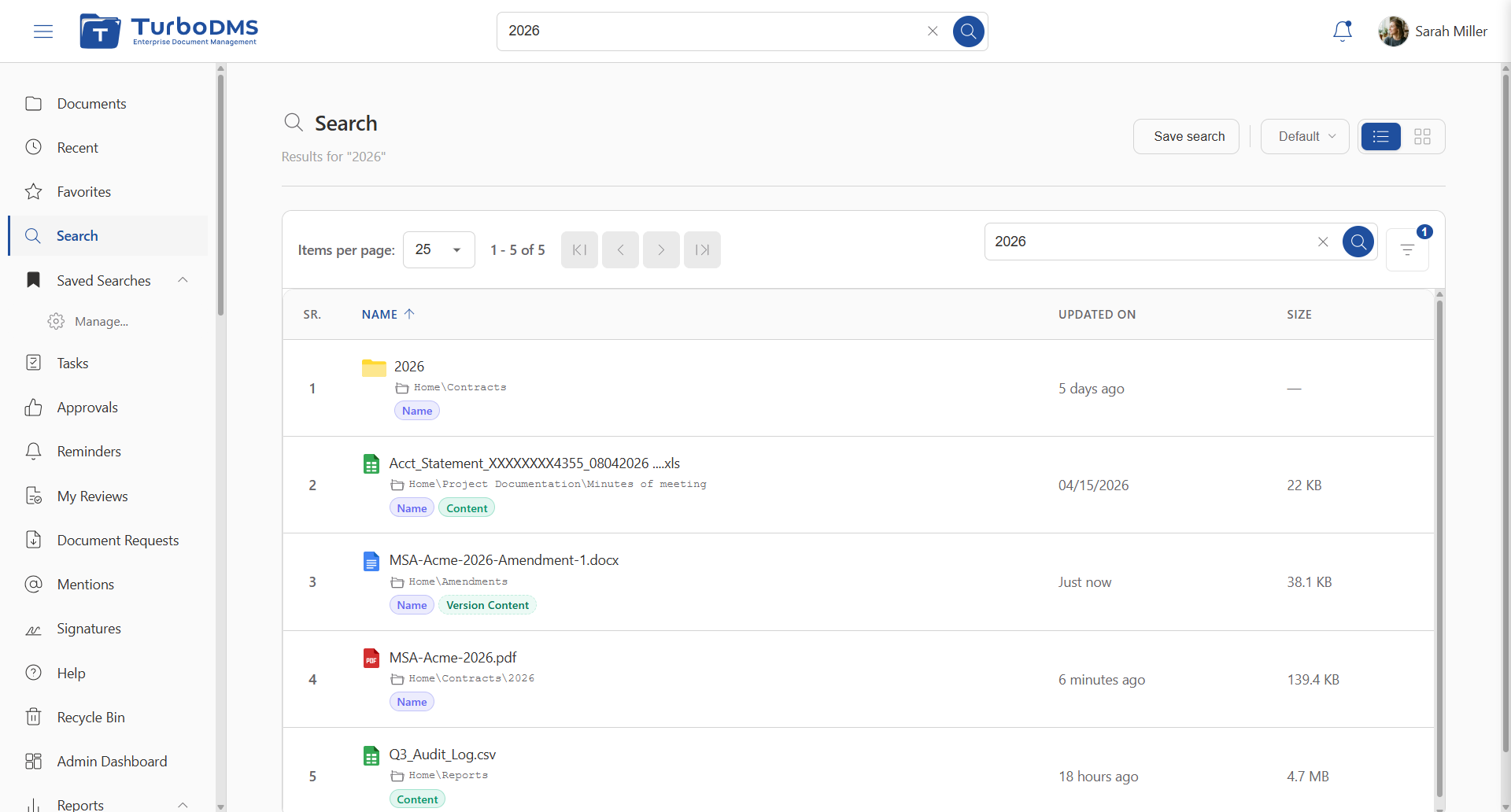1511x812 pixels.
Task: Click the Tasks sidebar icon
Action: 33,363
